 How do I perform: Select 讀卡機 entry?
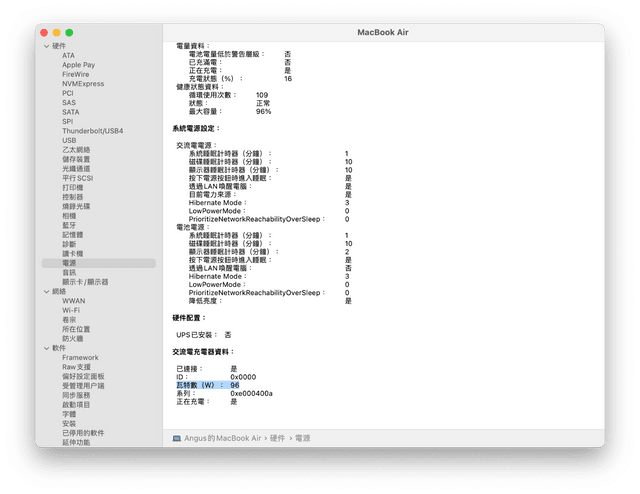(73, 254)
